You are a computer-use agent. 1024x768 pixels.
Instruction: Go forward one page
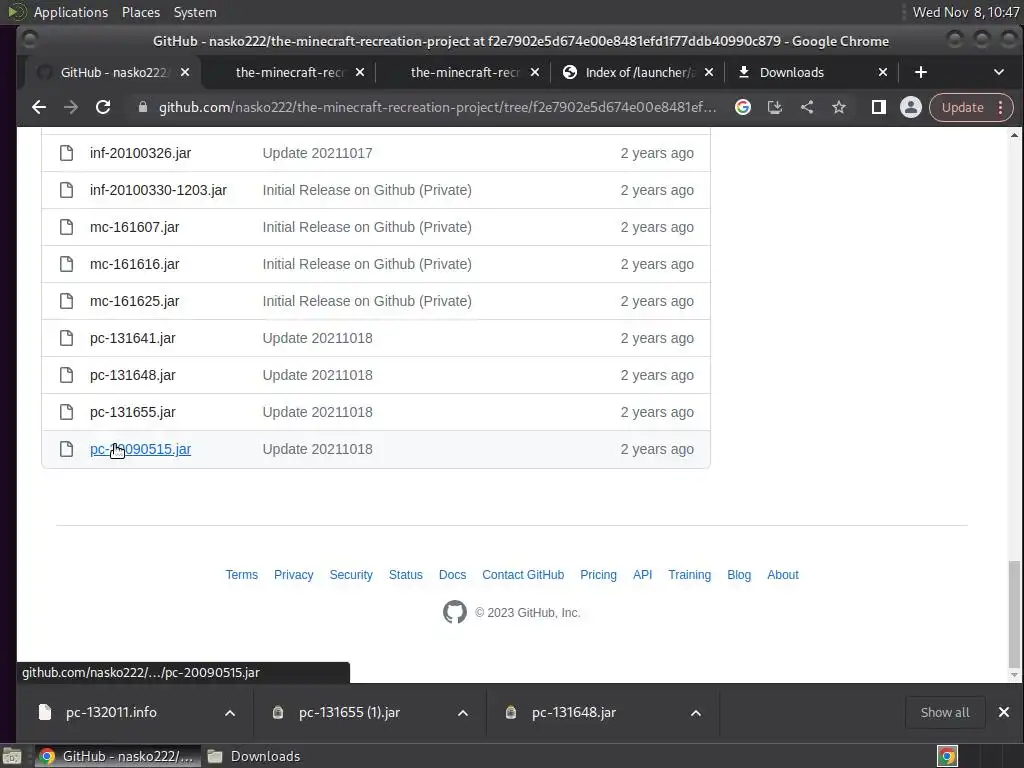pos(71,107)
